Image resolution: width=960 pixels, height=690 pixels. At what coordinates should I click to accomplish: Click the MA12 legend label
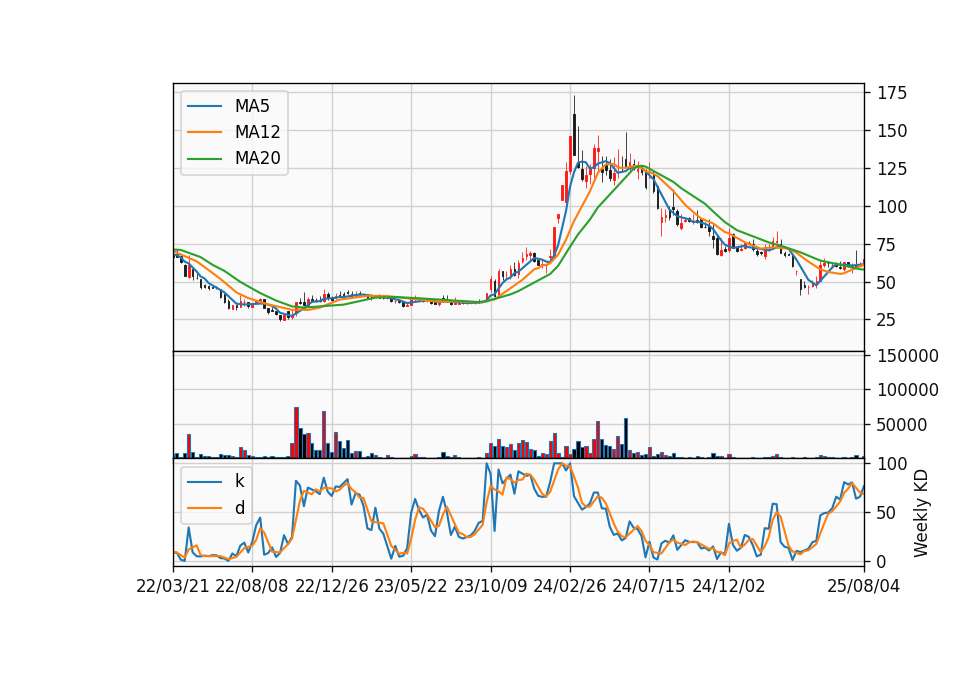click(257, 132)
